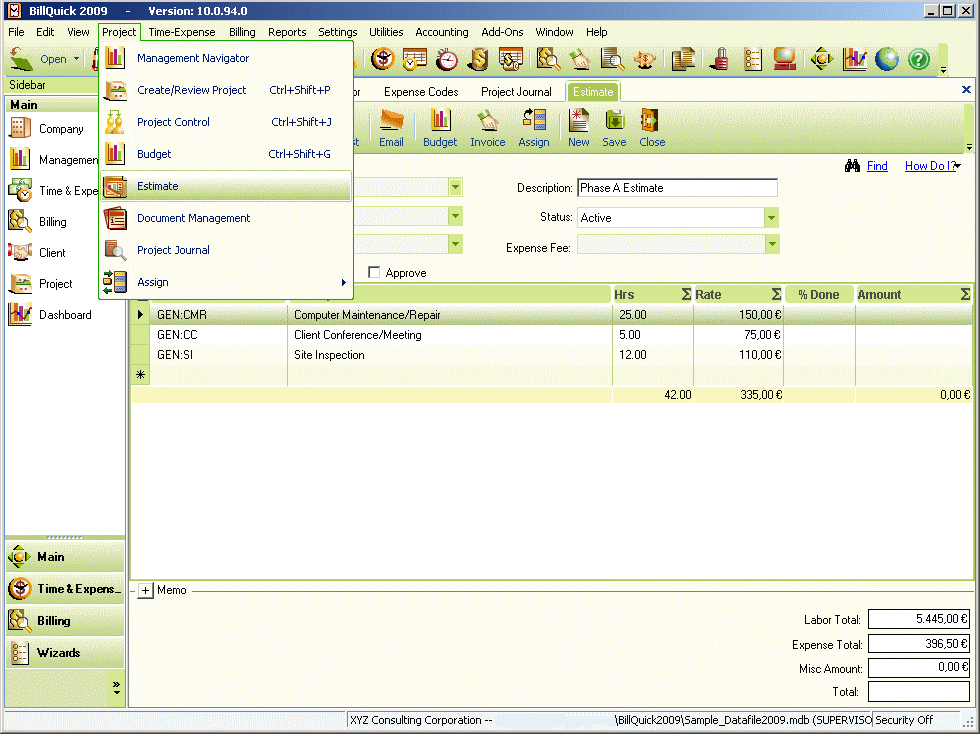The width and height of the screenshot is (980, 734).
Task: Open the Status dropdown showing Active
Action: (771, 218)
